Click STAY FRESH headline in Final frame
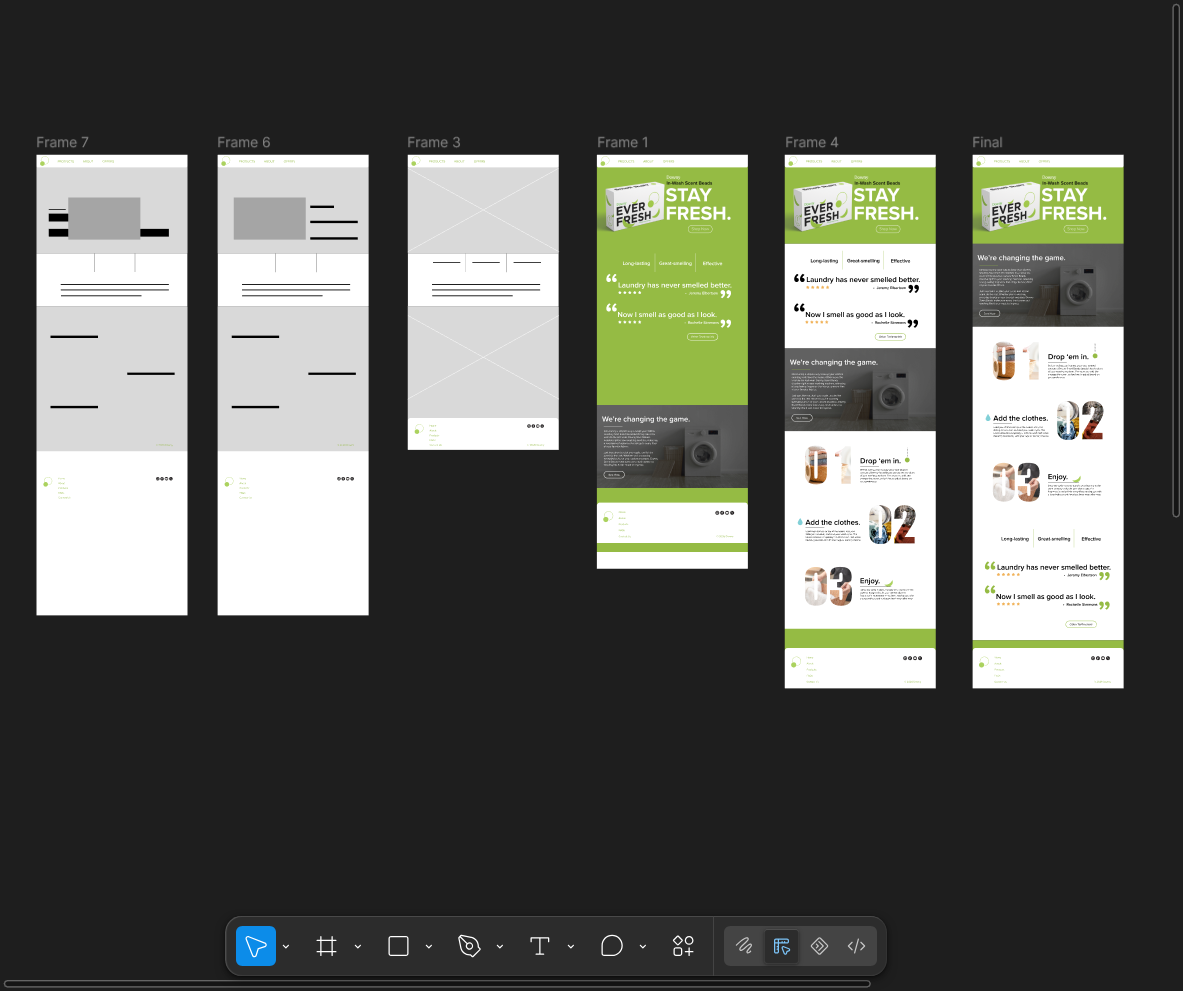Viewport: 1183px width, 991px height. point(1074,204)
